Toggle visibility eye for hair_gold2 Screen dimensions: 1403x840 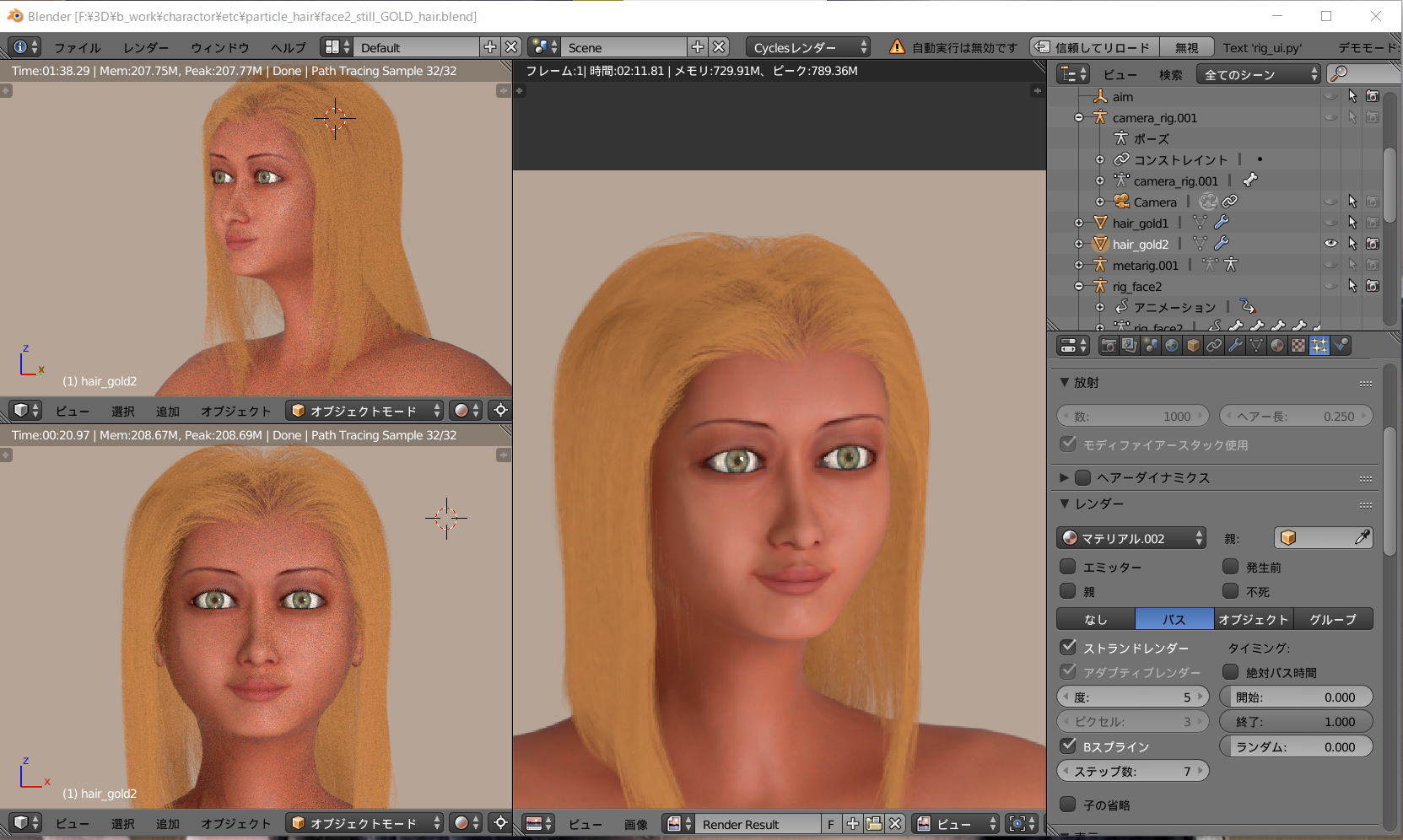[1330, 244]
